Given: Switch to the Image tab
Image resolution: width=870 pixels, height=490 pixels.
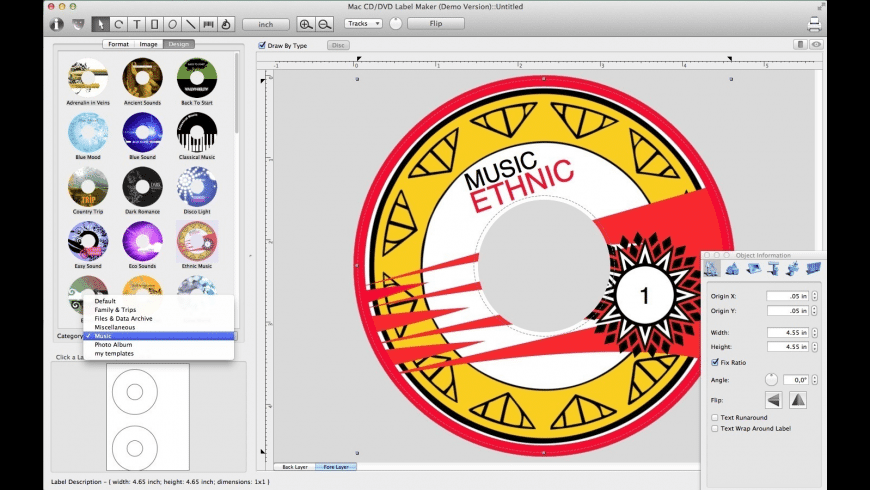Looking at the screenshot, I should tap(149, 44).
